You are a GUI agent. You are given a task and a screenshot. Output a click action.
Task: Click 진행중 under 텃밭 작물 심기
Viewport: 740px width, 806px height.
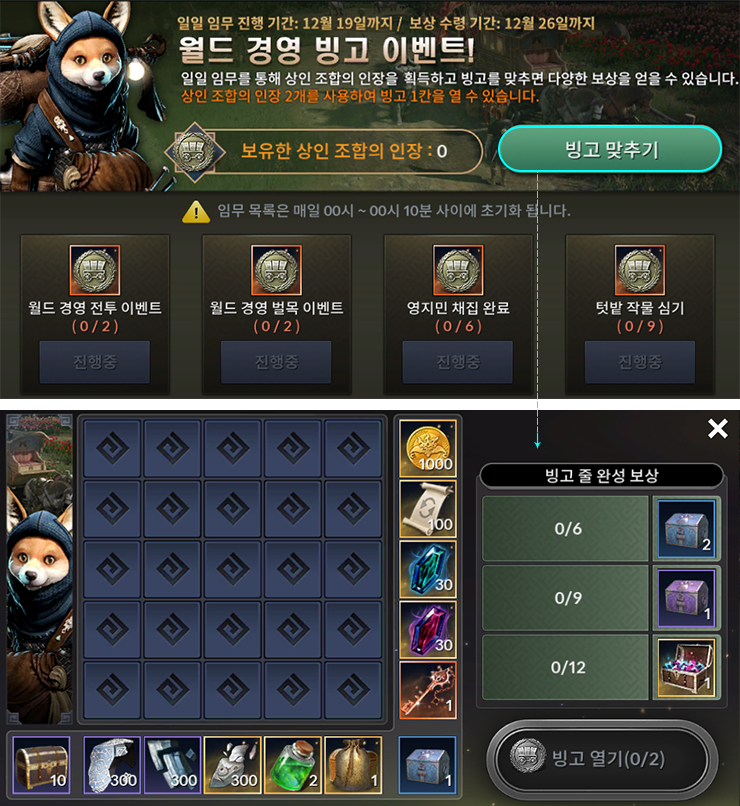pyautogui.click(x=640, y=362)
